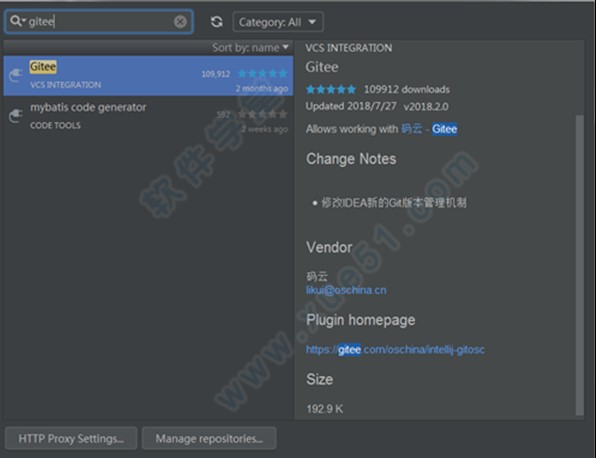This screenshot has width=596, height=458.
Task: Click the Gitee row star rating
Action: tap(262, 73)
